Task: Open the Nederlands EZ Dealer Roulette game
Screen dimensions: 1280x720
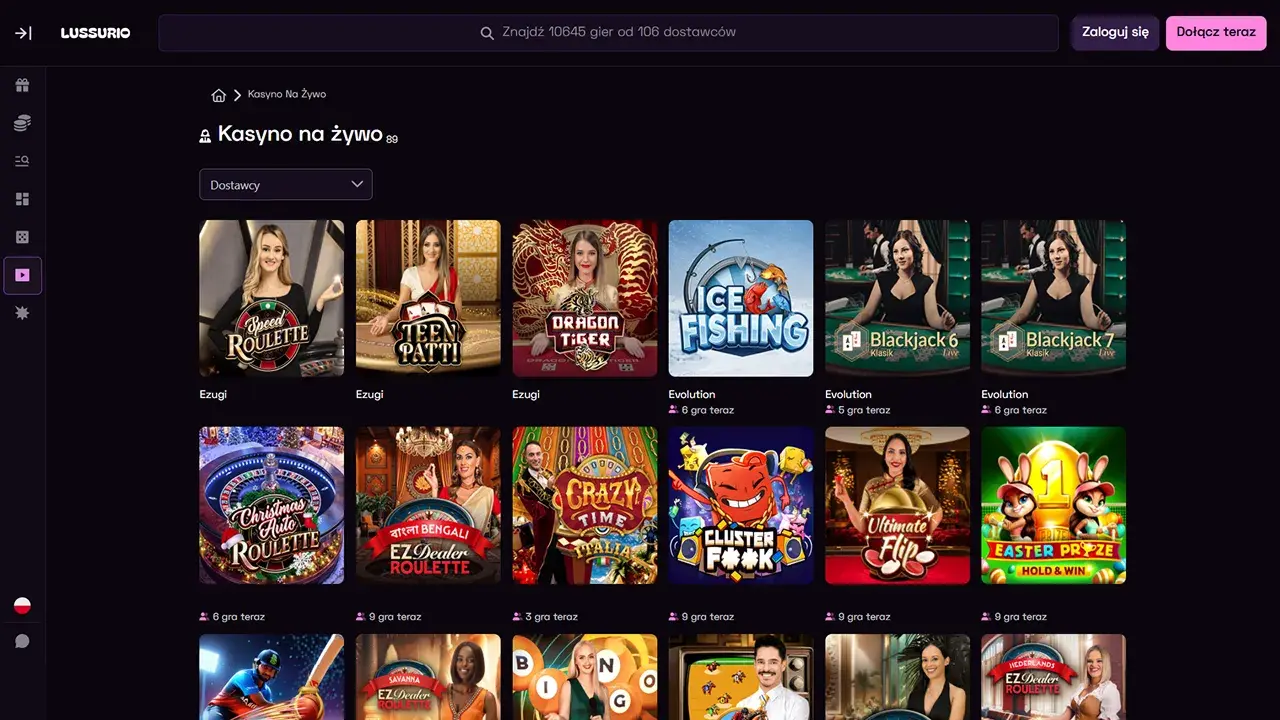Action: tap(1054, 677)
